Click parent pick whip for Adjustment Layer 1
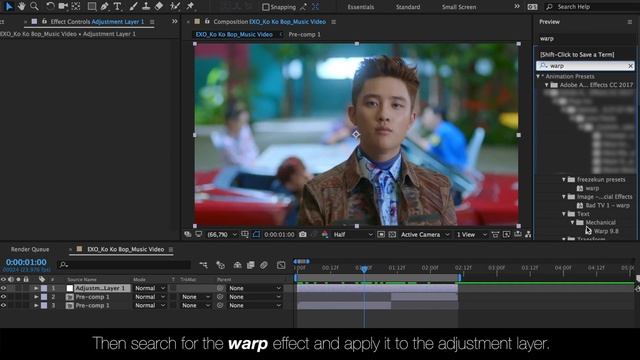Screen dimensions: 640x360 click(220, 288)
